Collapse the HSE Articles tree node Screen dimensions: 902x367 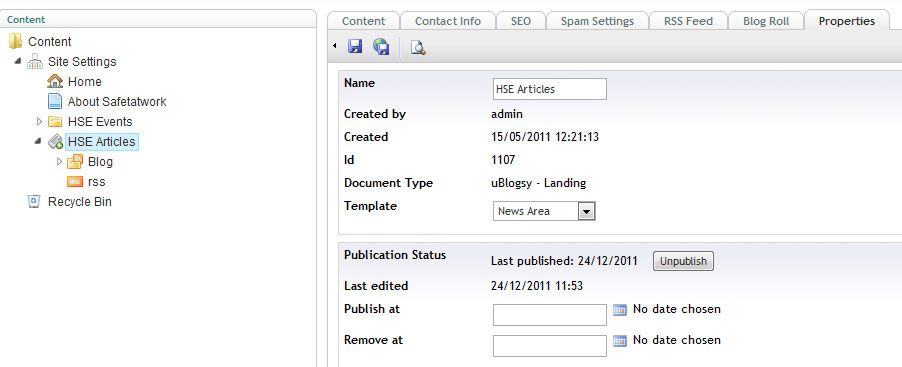tap(38, 141)
